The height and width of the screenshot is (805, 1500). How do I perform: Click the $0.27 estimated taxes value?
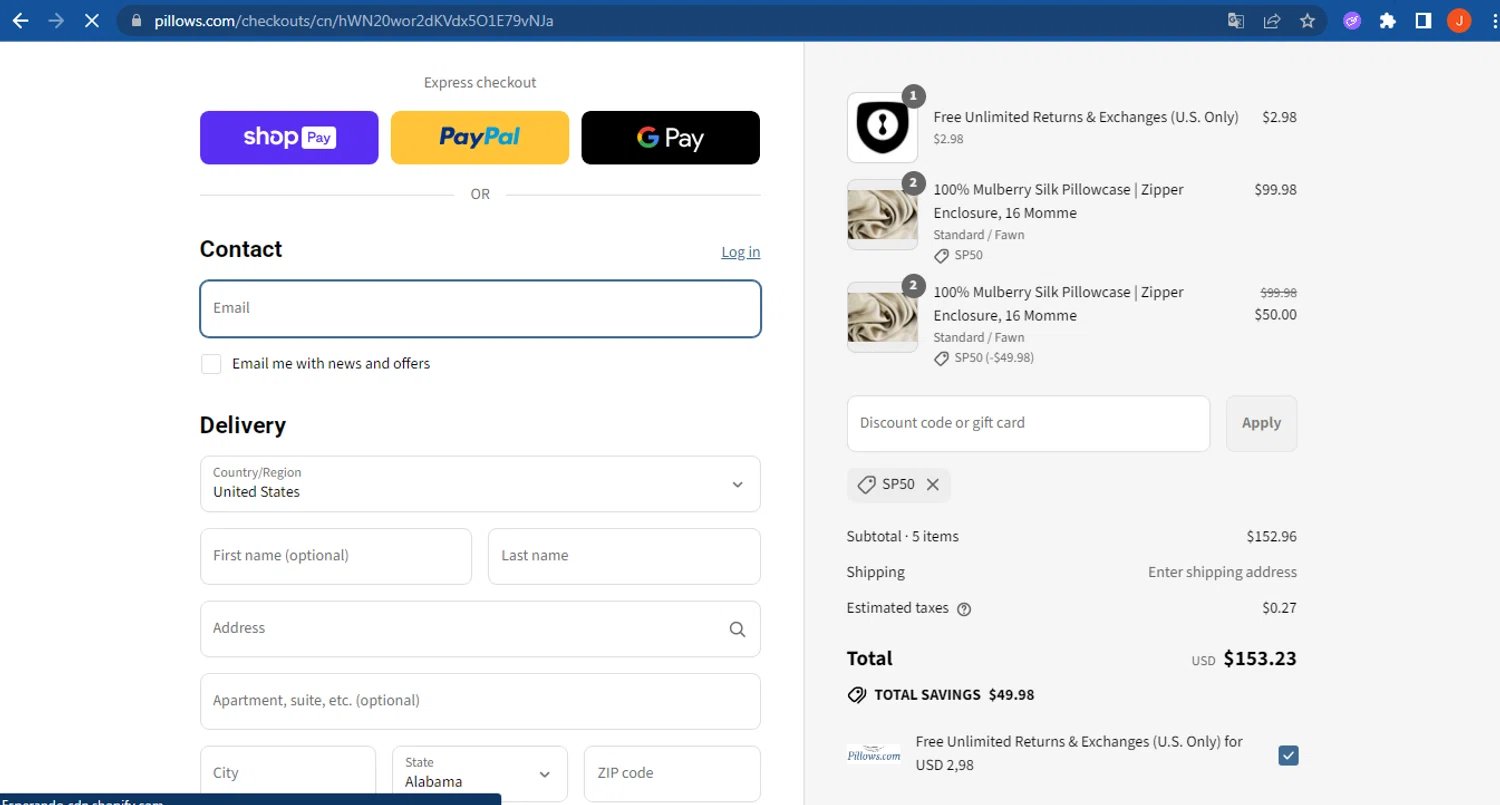(1279, 608)
